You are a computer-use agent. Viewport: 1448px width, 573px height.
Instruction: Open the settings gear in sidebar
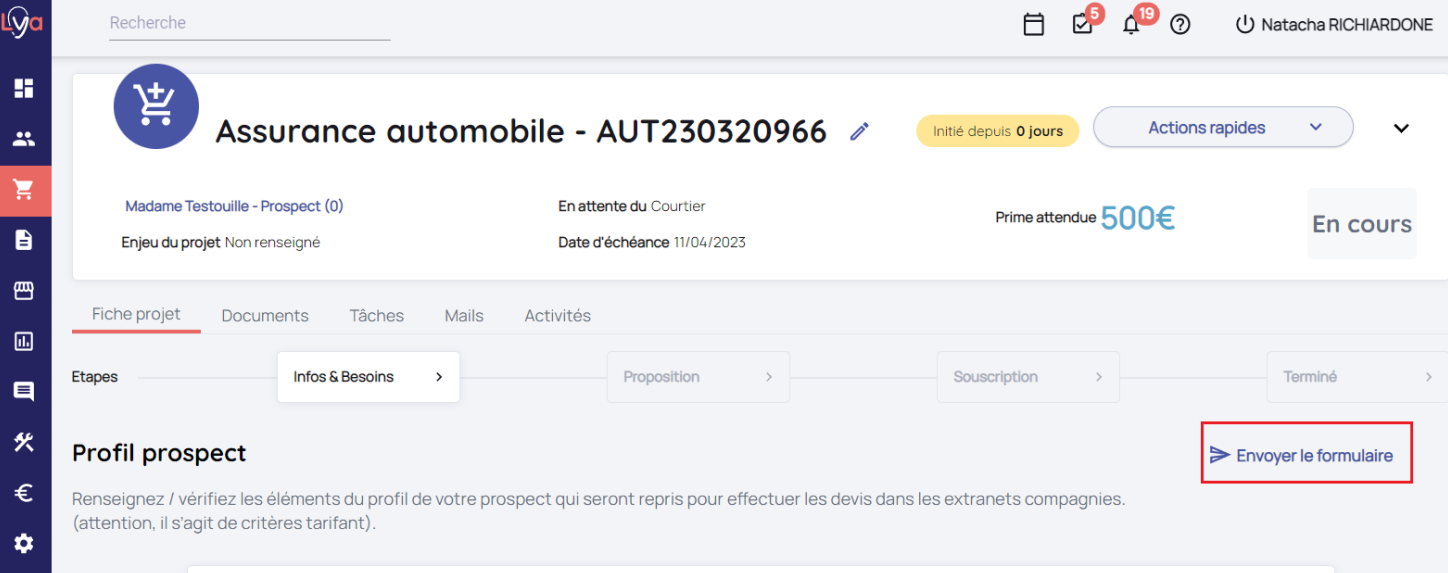pos(24,544)
